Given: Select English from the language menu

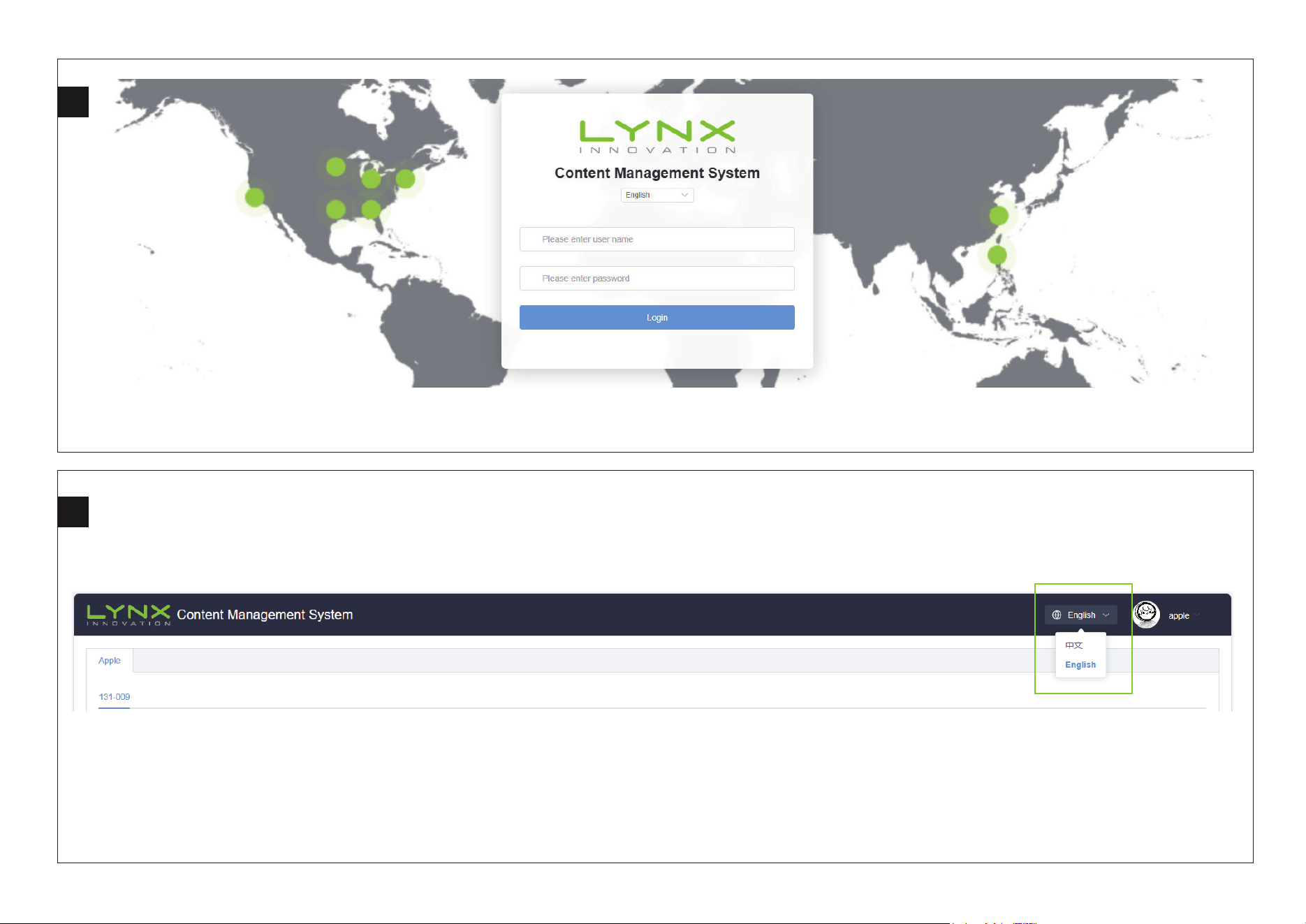Looking at the screenshot, I should point(1080,665).
